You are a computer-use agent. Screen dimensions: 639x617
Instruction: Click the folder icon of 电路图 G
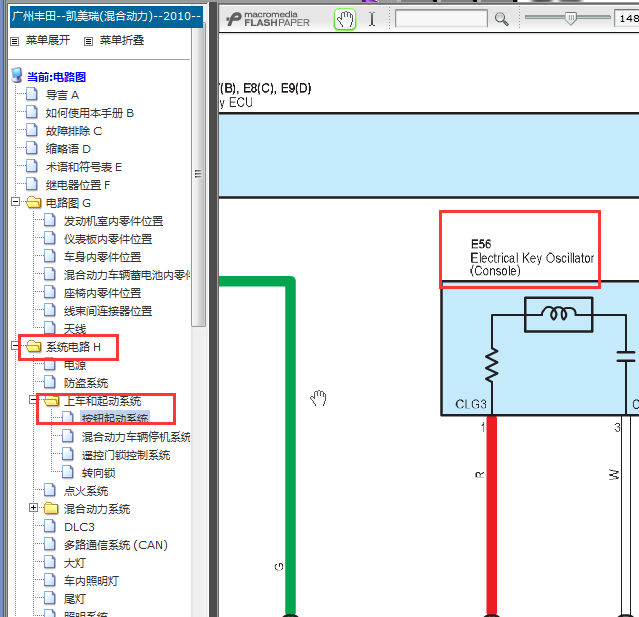pos(34,203)
